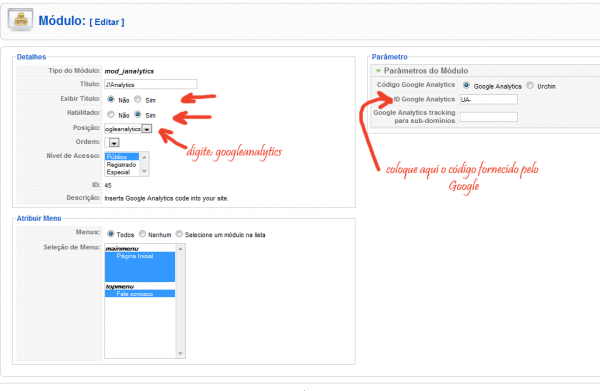The image size is (600, 391).
Task: Select Sim for Habilitado
Action: click(138, 114)
